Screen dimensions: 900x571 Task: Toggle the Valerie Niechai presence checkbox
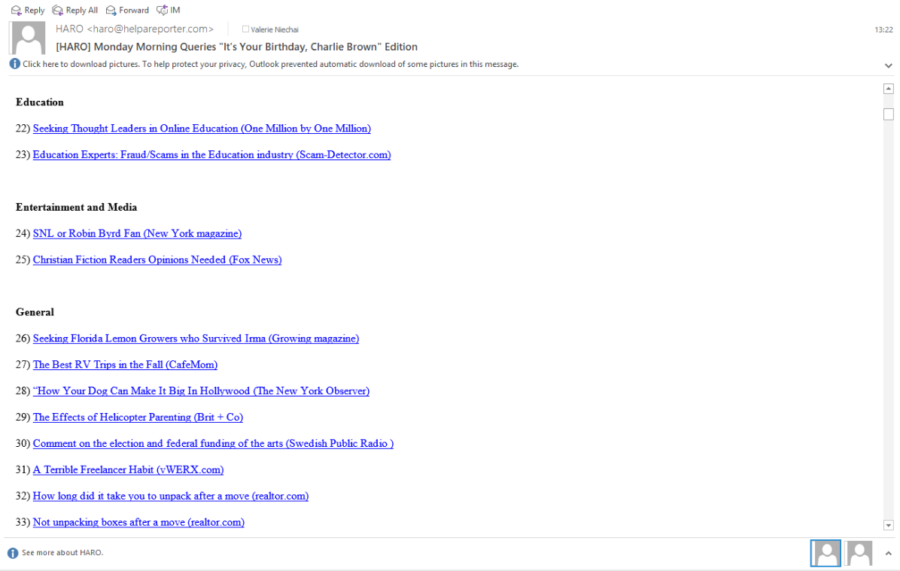point(245,29)
